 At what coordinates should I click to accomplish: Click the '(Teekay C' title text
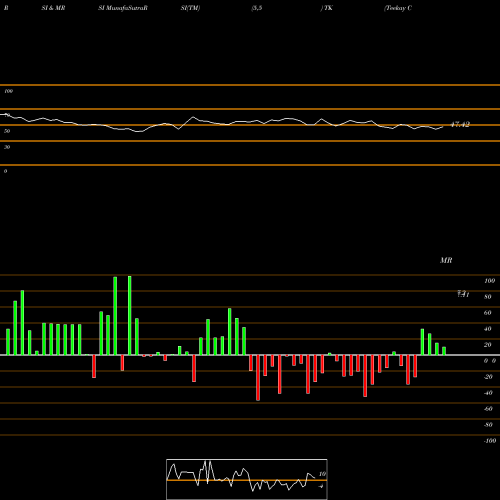coord(398,8)
